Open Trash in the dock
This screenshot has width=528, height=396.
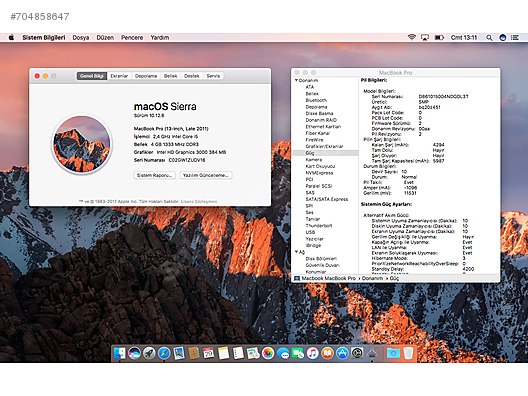click(408, 353)
